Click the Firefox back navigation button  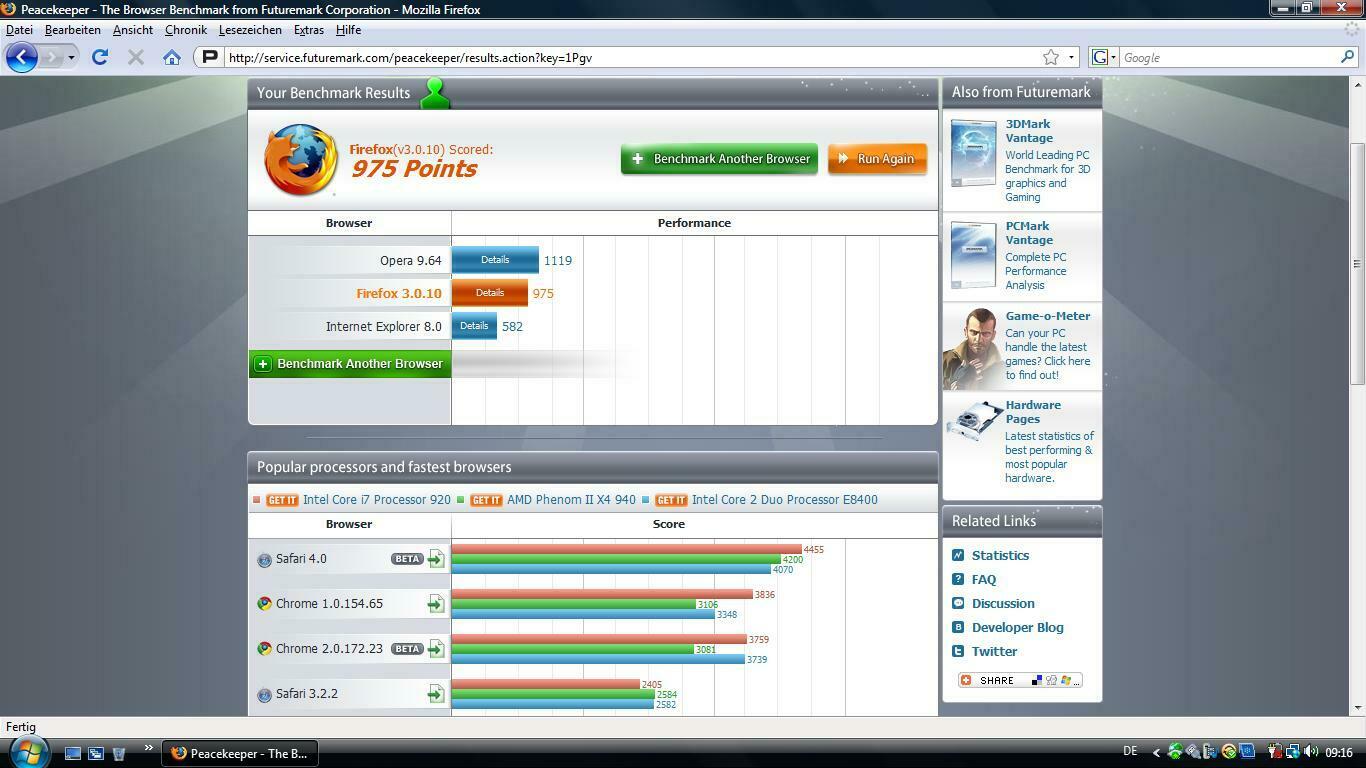[x=22, y=57]
